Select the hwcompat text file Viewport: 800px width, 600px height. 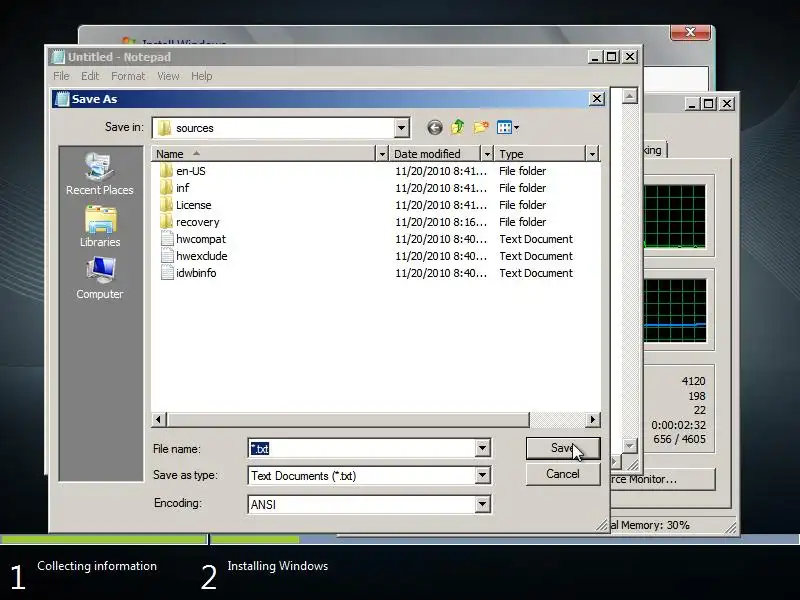[200, 239]
